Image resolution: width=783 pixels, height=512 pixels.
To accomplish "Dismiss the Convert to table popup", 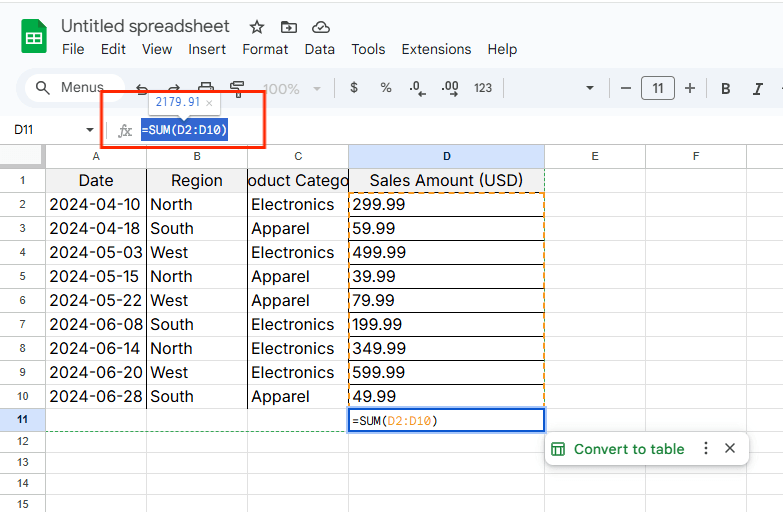I will click(730, 448).
